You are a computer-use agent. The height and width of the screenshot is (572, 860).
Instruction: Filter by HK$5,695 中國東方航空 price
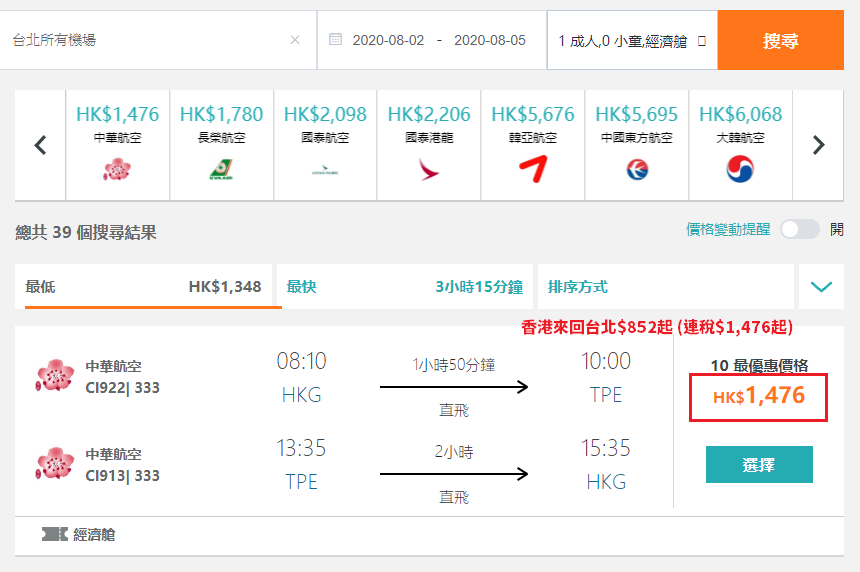click(x=637, y=114)
